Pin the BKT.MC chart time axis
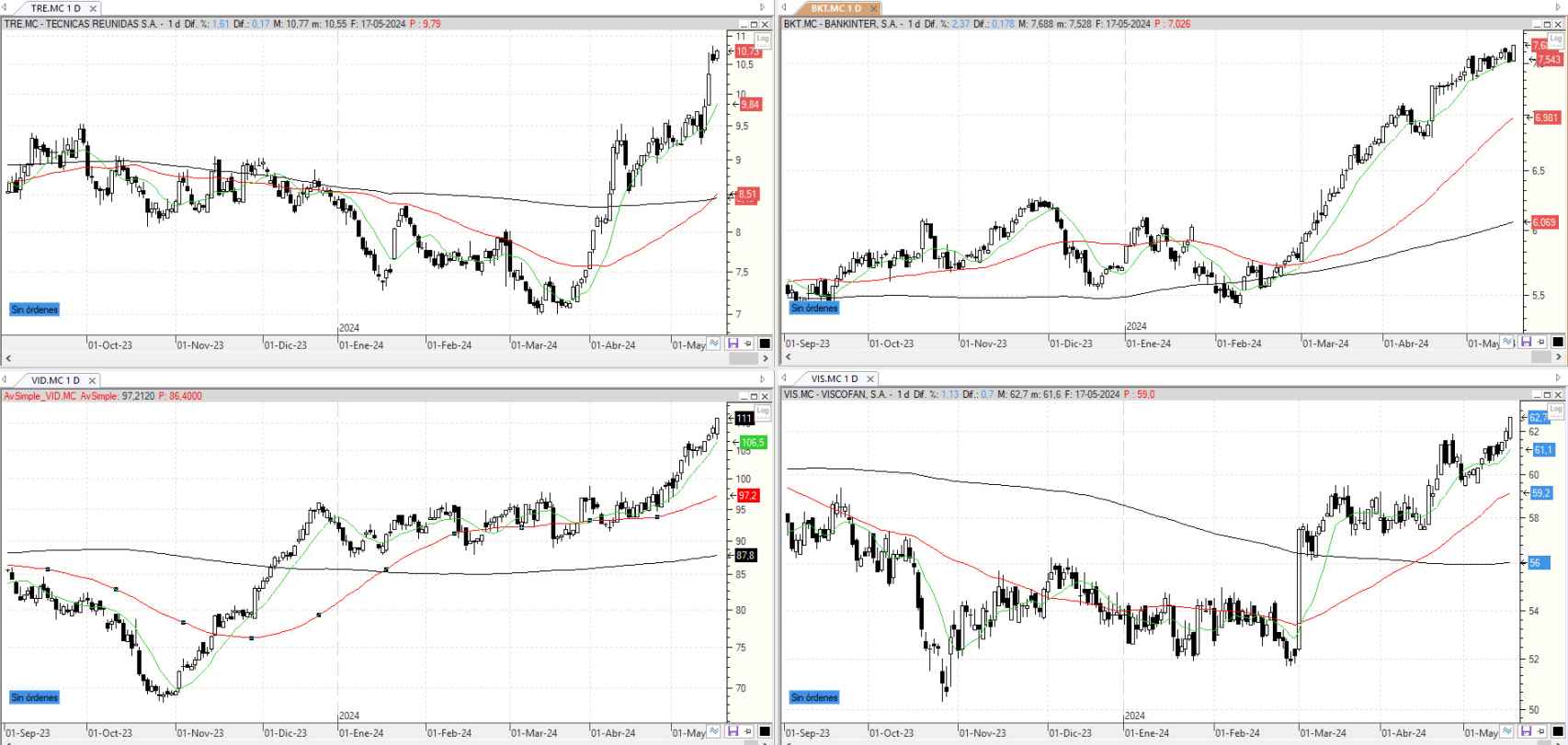 (x=1541, y=342)
